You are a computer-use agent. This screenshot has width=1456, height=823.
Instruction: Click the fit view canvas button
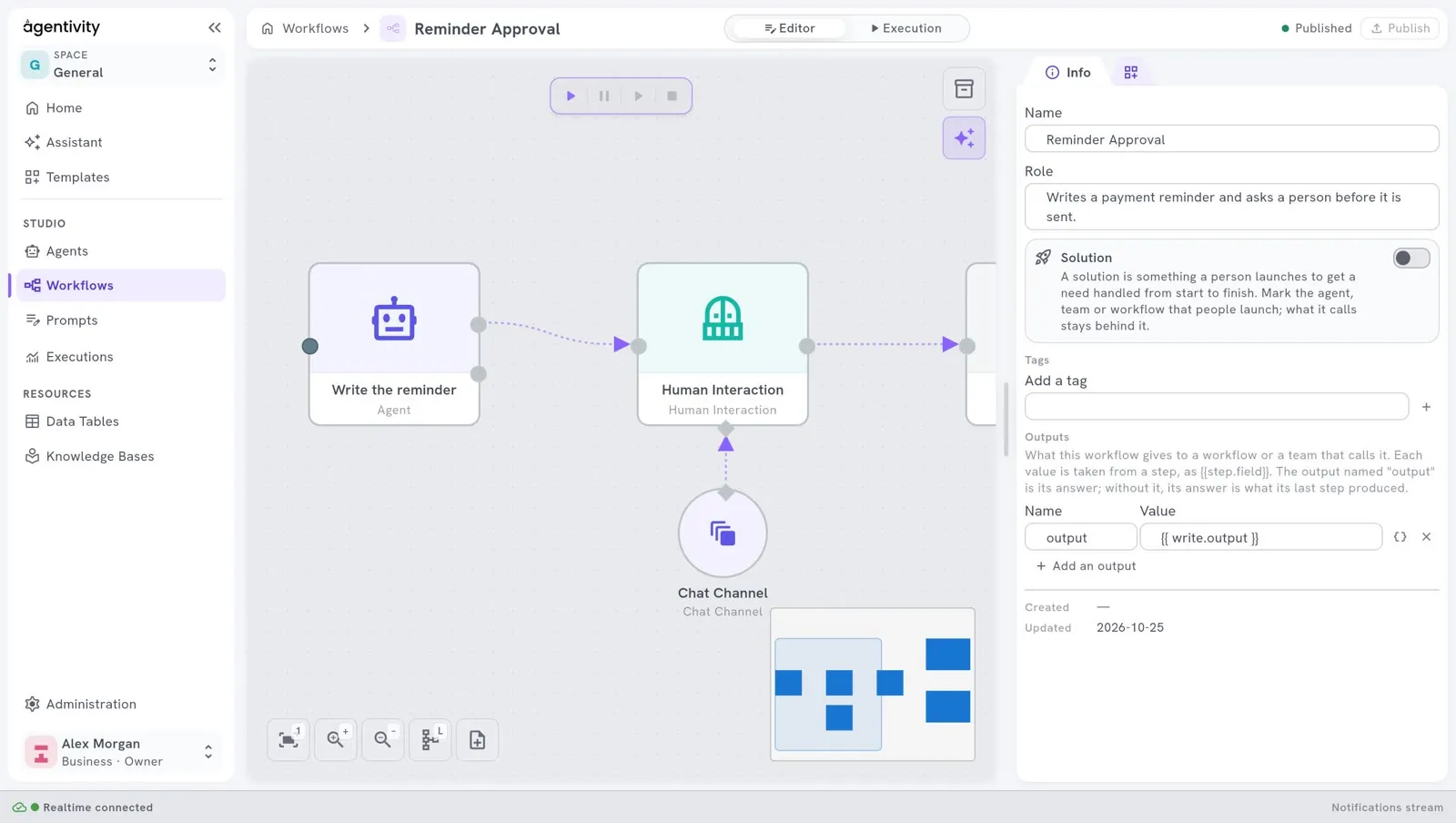pyautogui.click(x=288, y=740)
